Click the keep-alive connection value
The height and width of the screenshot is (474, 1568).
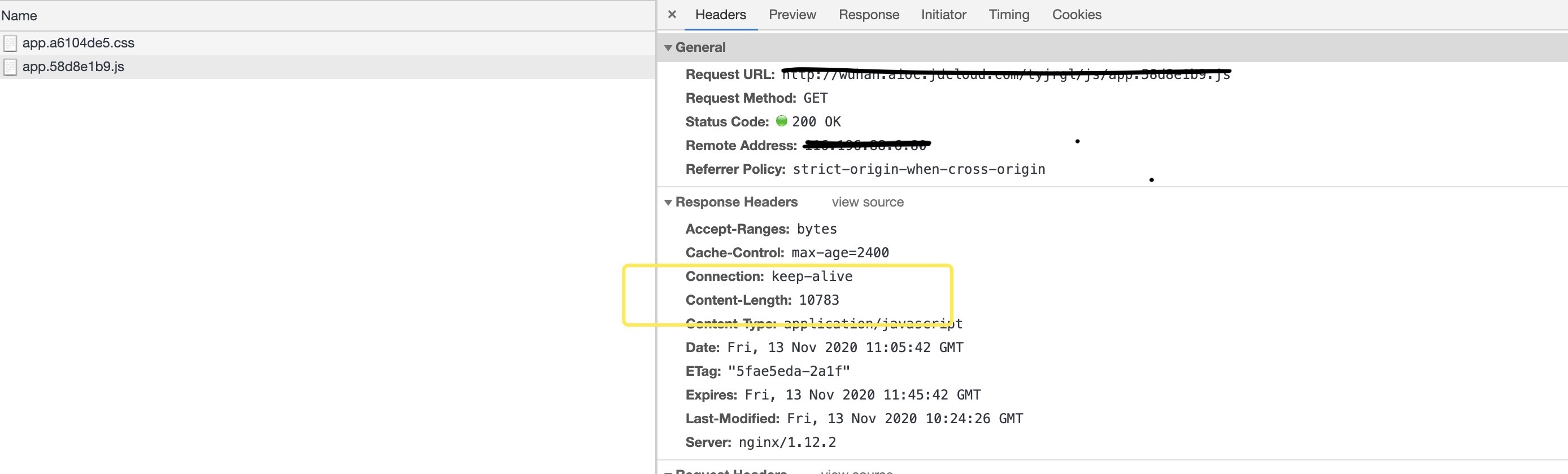[x=812, y=276]
